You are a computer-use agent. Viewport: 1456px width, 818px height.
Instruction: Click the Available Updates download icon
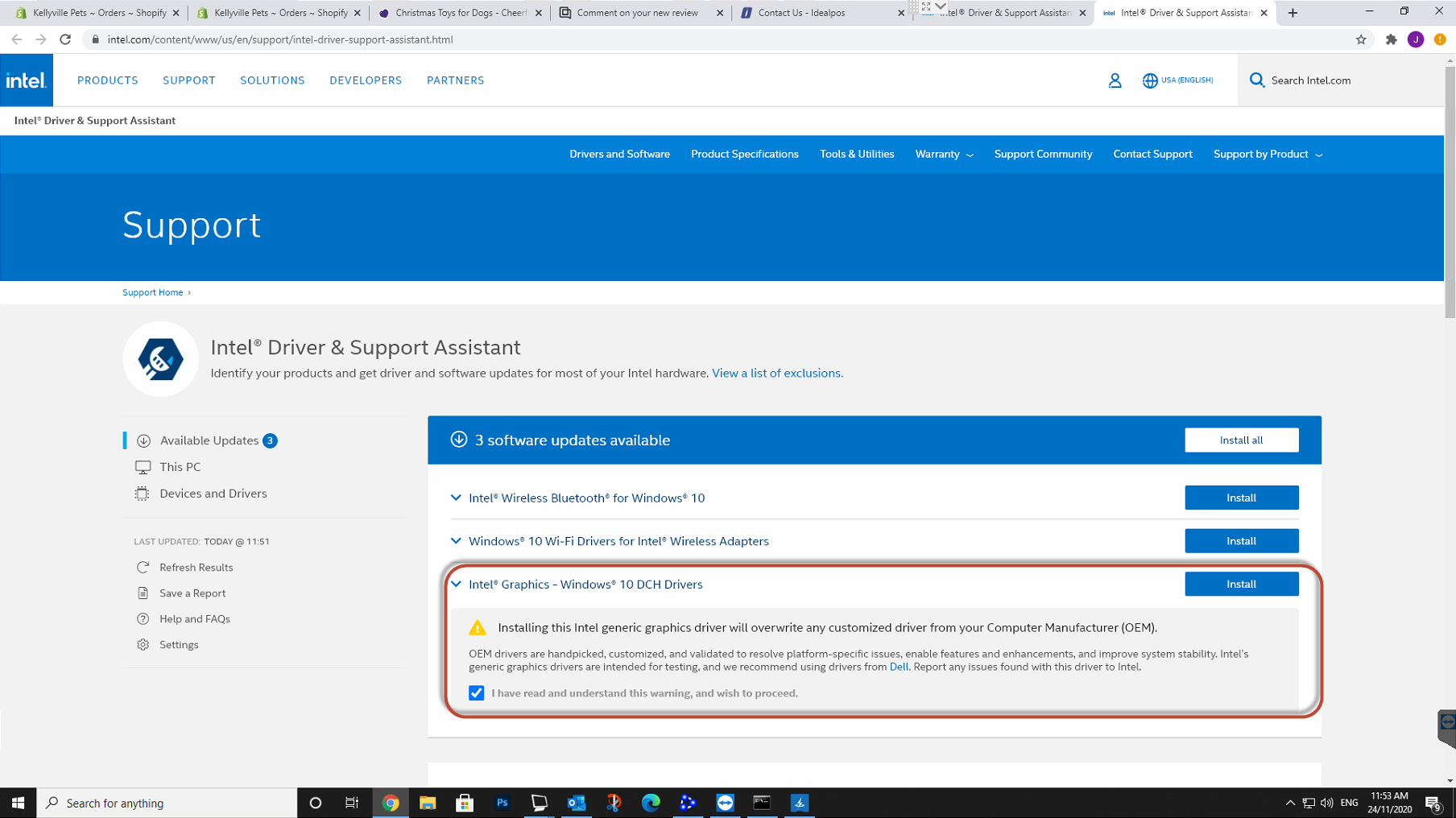tap(143, 440)
